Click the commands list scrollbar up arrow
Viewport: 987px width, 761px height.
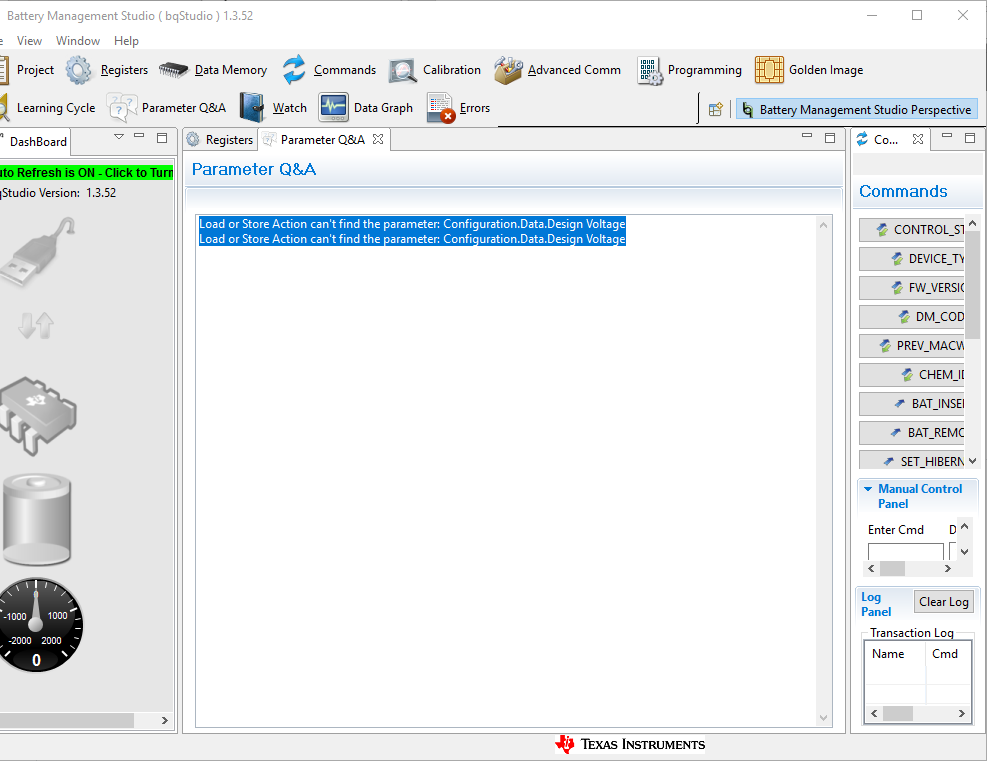[973, 223]
